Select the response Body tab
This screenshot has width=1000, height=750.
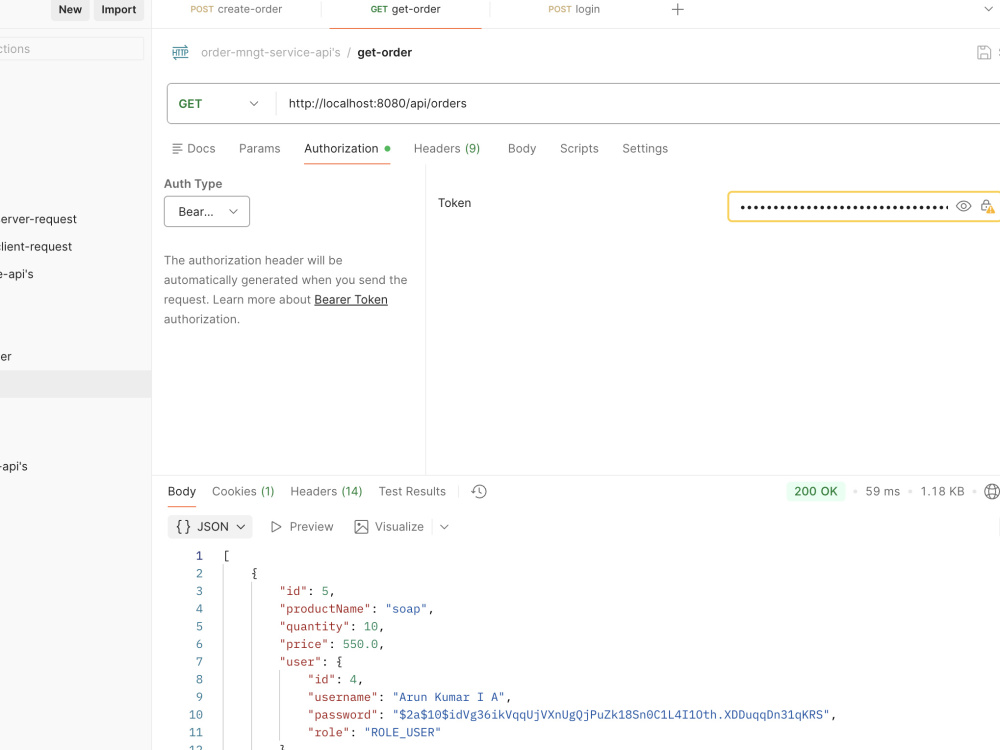point(182,492)
